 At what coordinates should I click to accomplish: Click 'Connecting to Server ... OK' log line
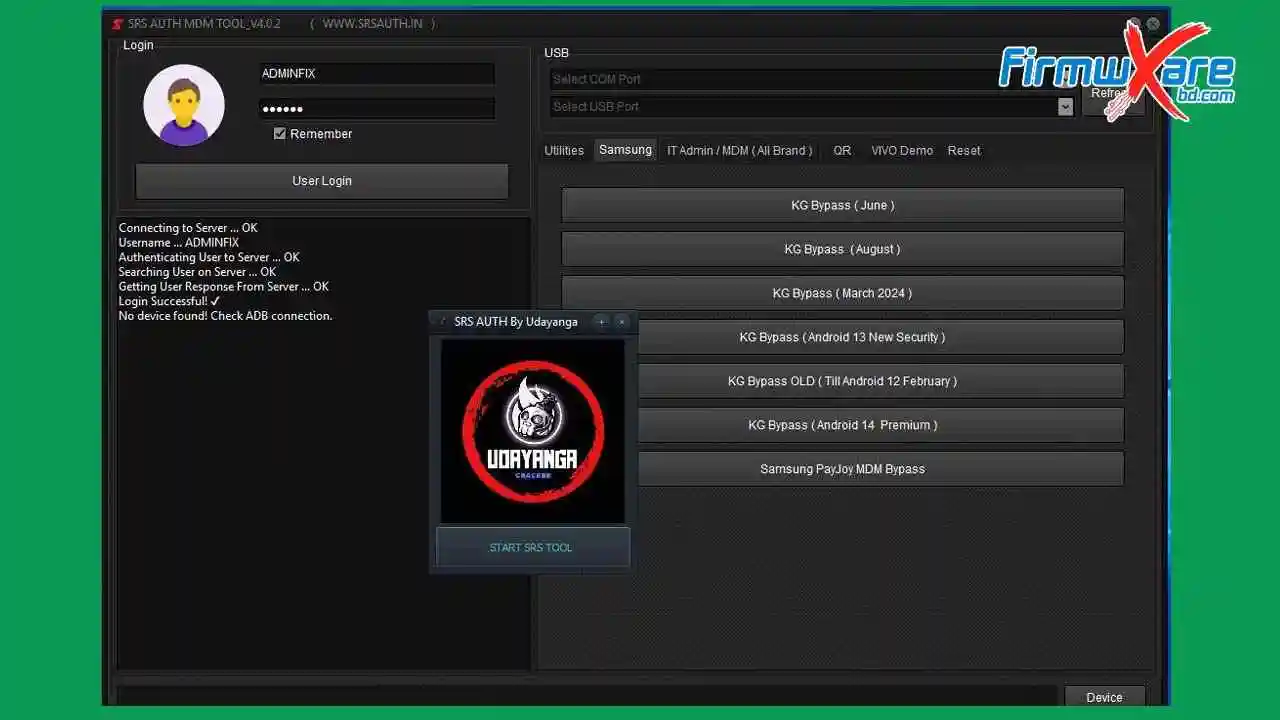[x=188, y=228]
